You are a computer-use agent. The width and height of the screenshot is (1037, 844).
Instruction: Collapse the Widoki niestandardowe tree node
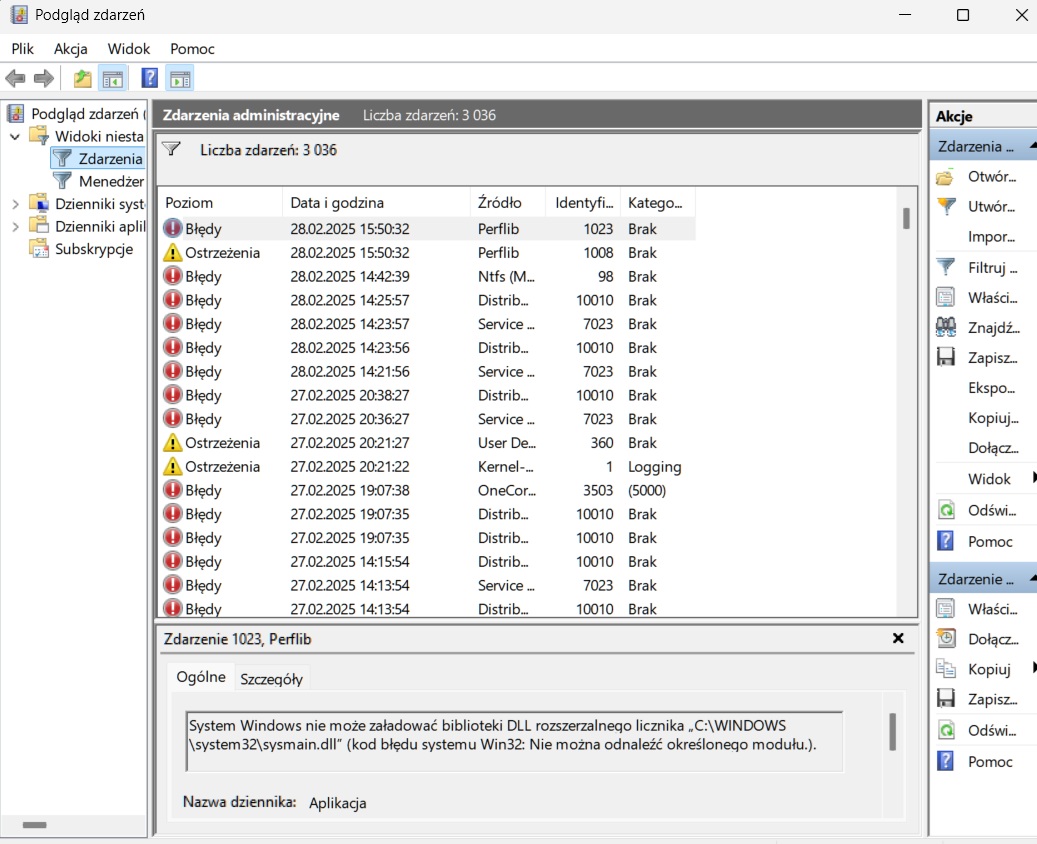[15, 135]
